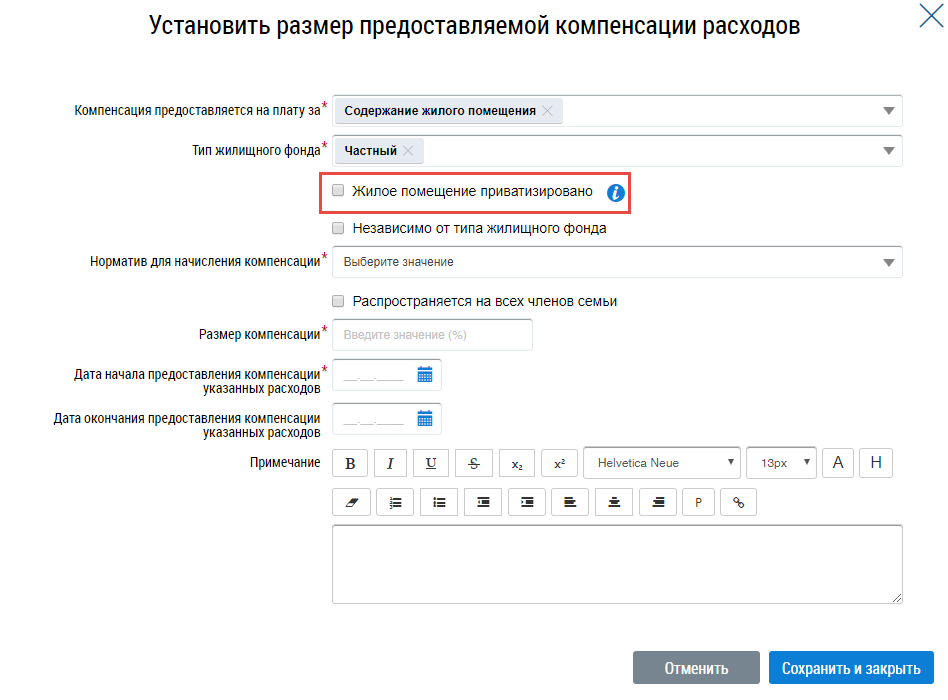Toggle bold formatting in the note editor

tap(350, 463)
